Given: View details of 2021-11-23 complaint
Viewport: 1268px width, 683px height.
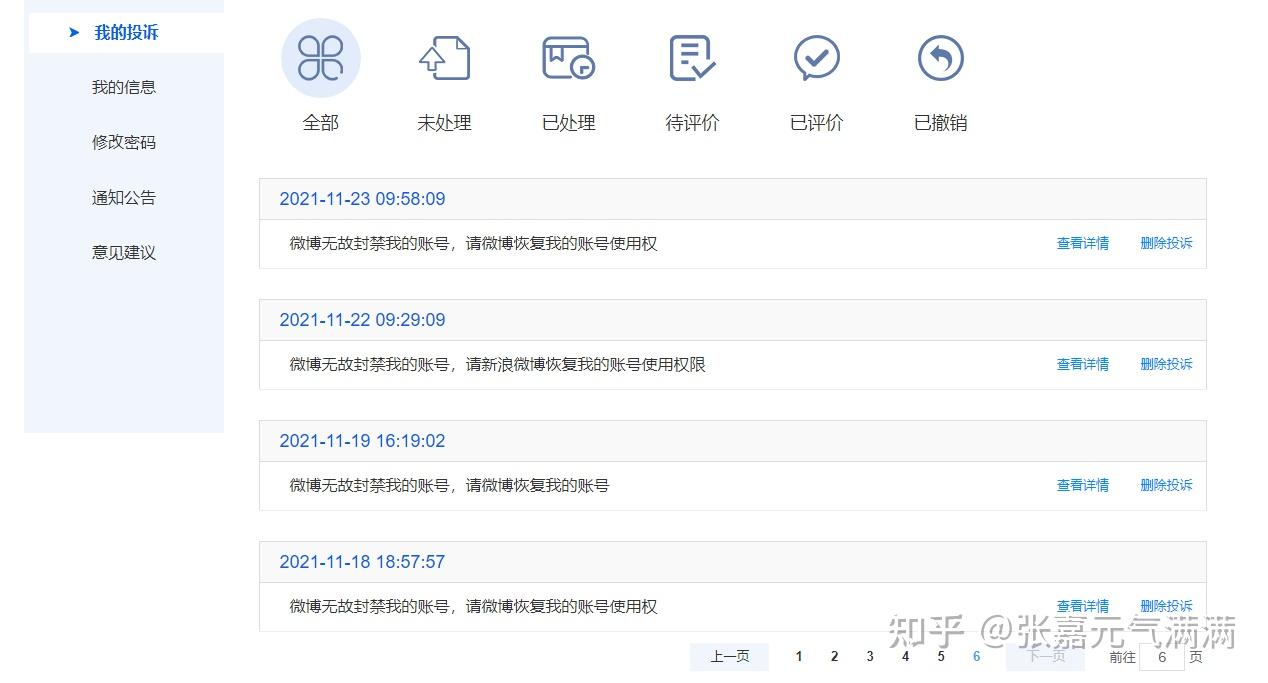Looking at the screenshot, I should coord(1083,243).
